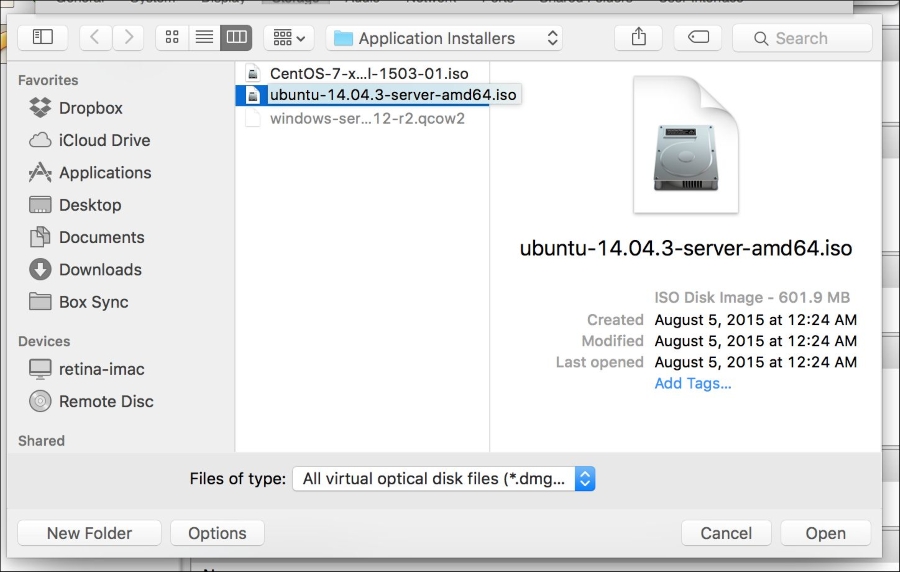Toggle the sidebar visibility button

[x=42, y=38]
